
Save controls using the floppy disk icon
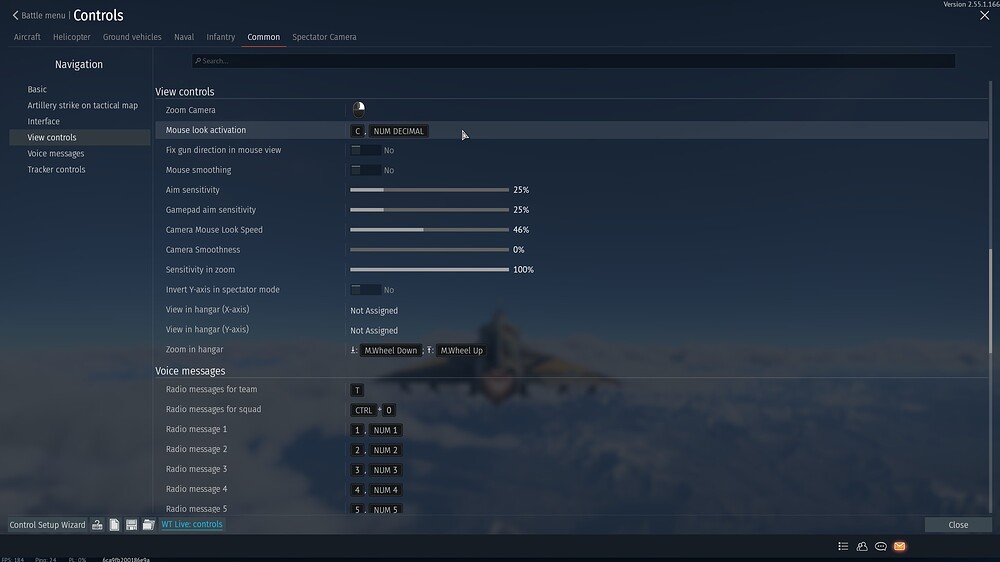click(x=131, y=524)
